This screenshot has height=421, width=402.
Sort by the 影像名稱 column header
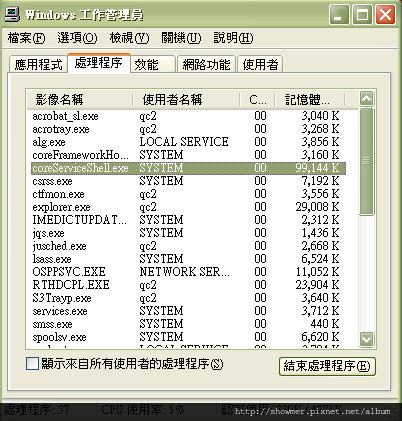click(x=80, y=99)
